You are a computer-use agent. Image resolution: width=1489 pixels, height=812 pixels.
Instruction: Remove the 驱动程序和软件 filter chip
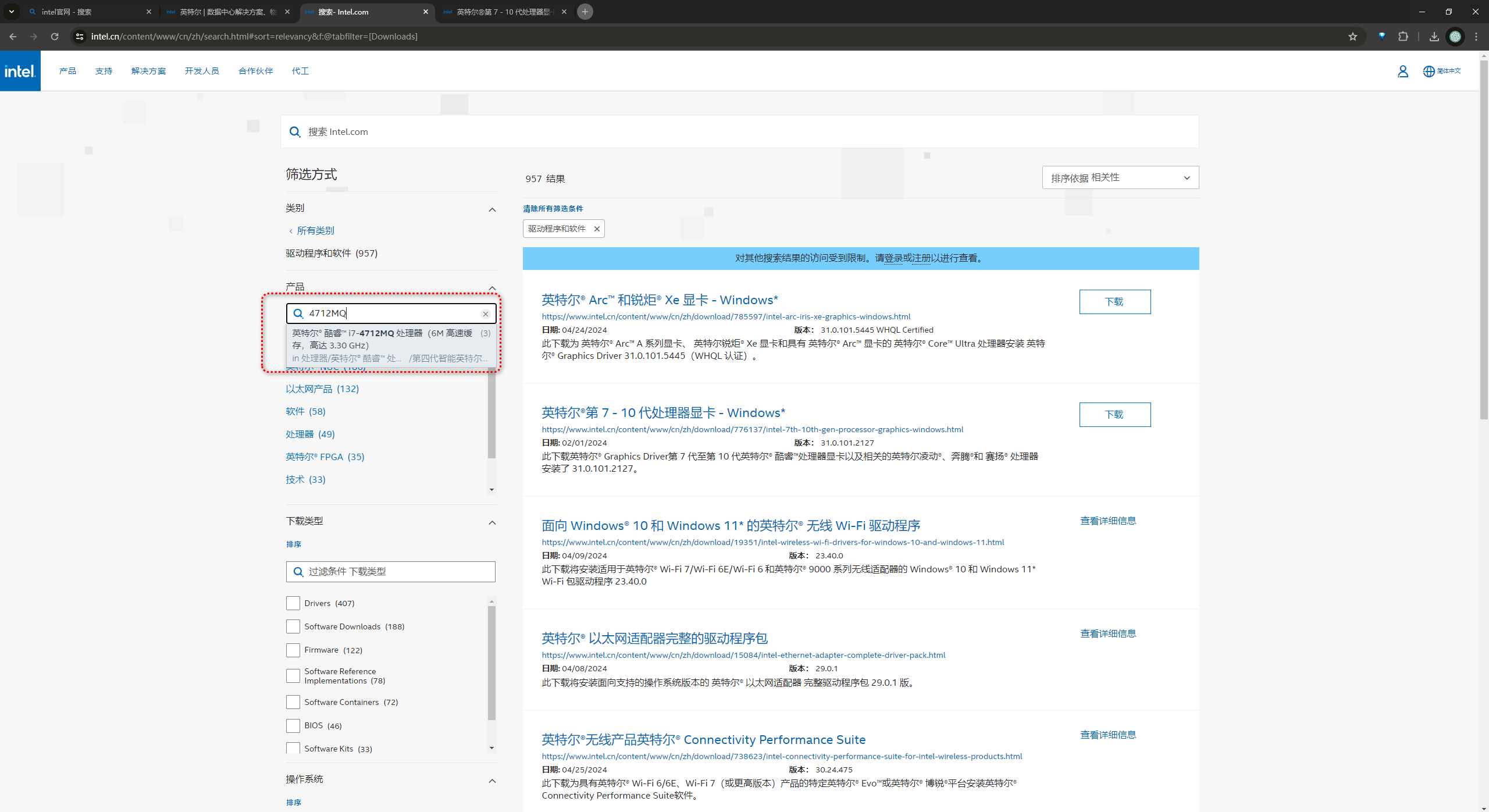(597, 229)
